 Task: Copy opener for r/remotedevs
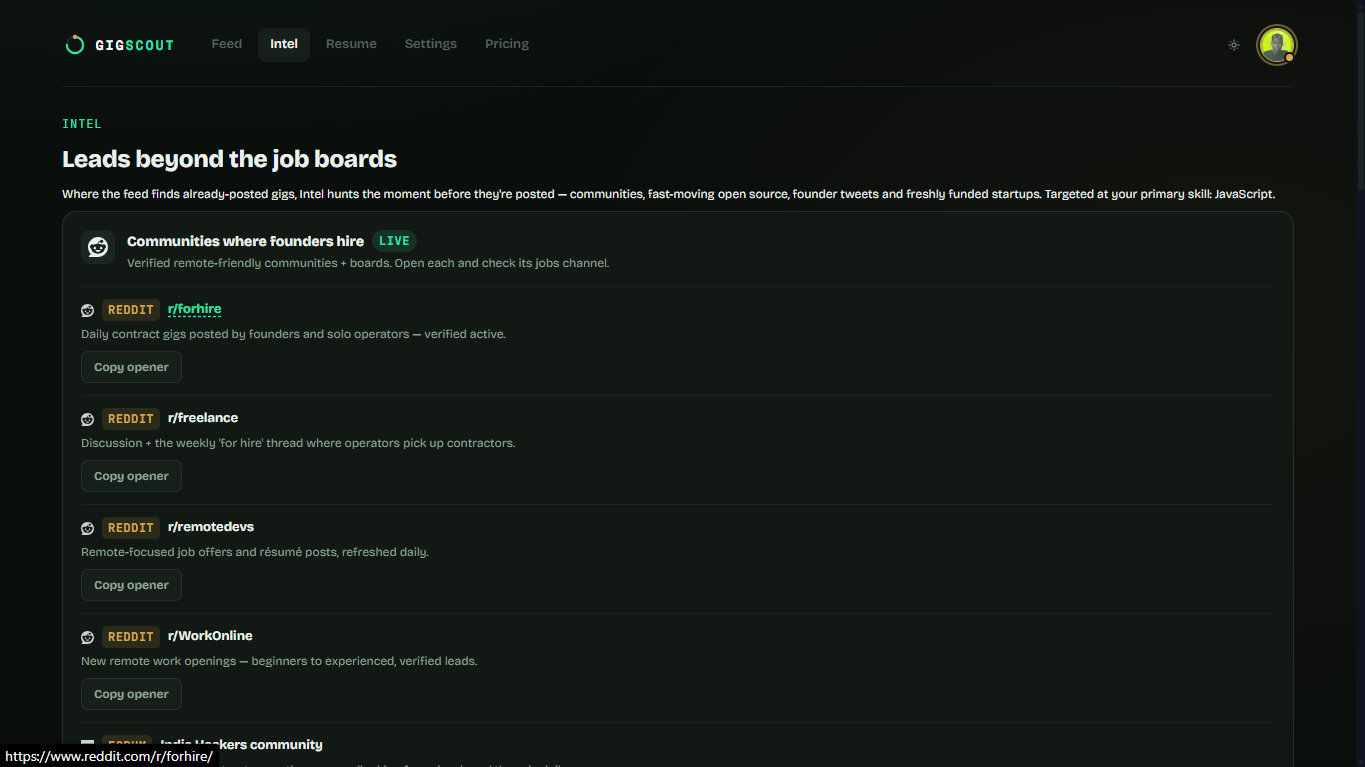point(131,585)
